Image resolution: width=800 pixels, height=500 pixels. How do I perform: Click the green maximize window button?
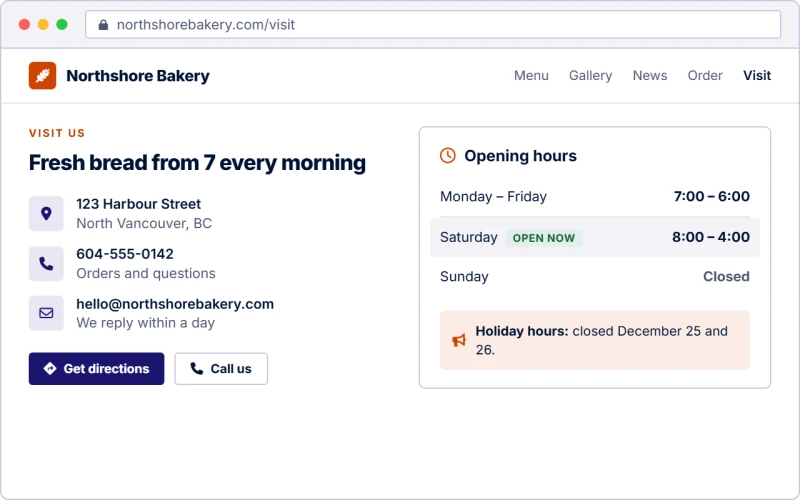[x=62, y=24]
